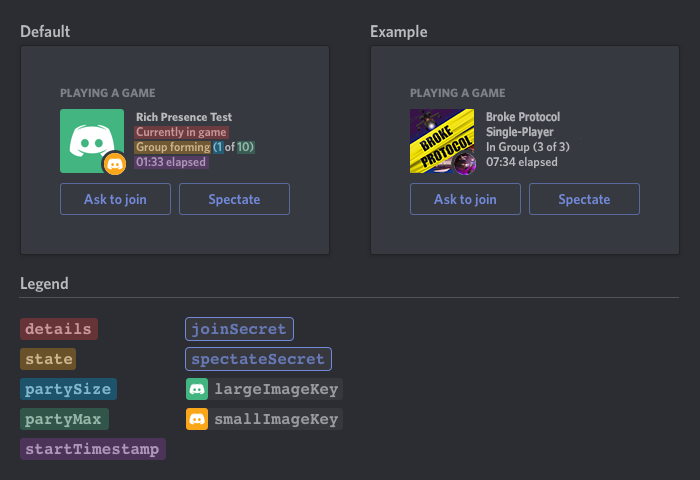Click the green Discord icon beside largeImageKey
This screenshot has height=480, width=700.
point(197,389)
